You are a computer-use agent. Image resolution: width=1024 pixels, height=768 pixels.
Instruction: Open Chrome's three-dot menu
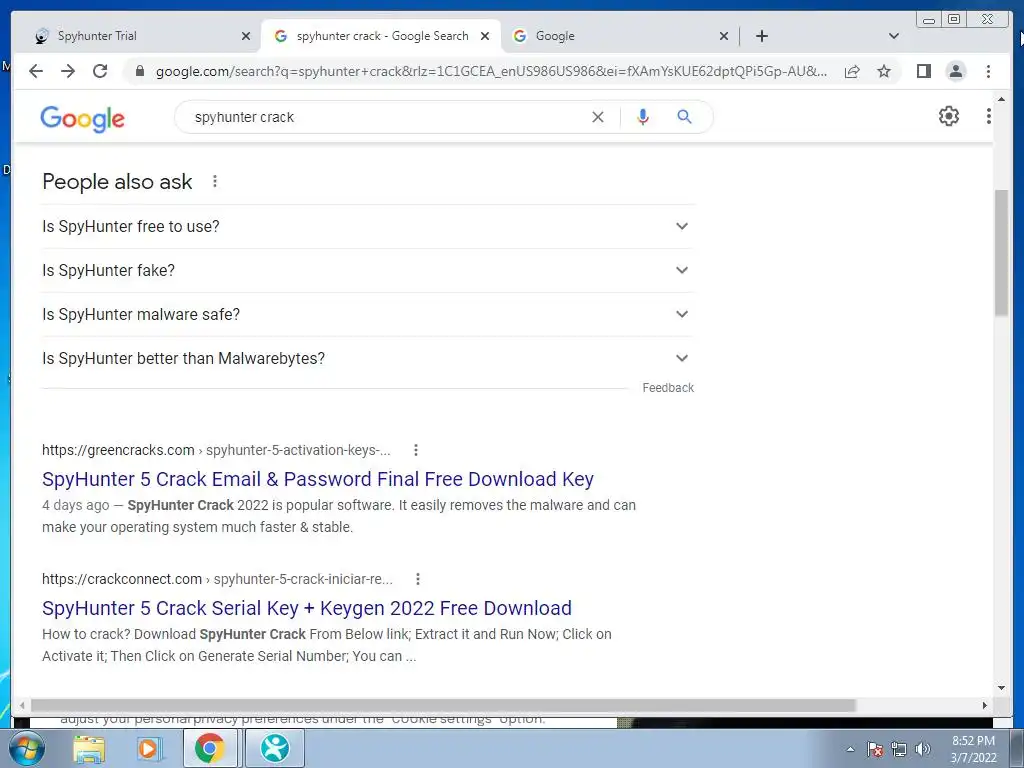point(988,71)
